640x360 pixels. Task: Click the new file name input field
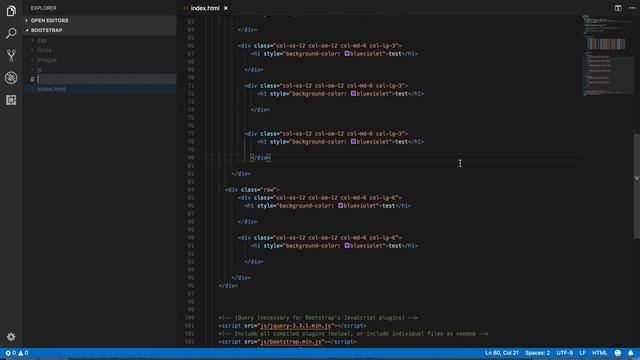point(106,79)
